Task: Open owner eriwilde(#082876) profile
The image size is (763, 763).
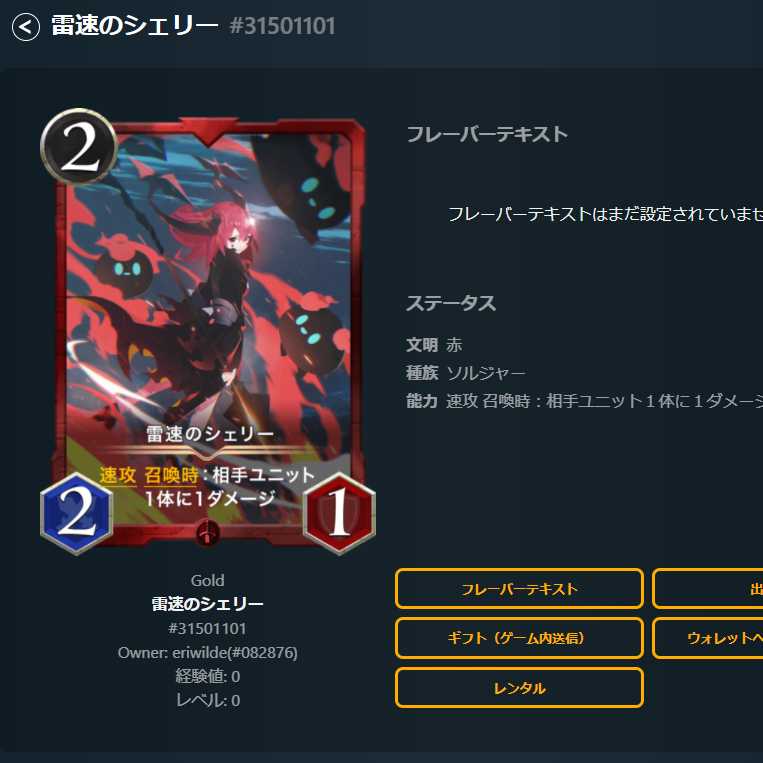Action: point(208,653)
